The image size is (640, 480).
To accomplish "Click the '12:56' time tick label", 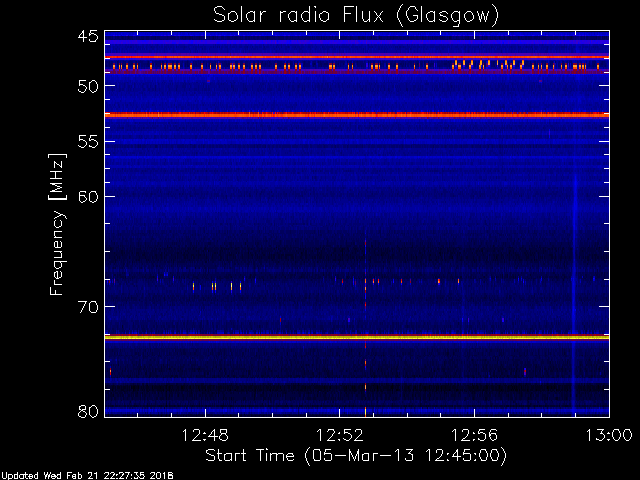I will [x=474, y=435].
